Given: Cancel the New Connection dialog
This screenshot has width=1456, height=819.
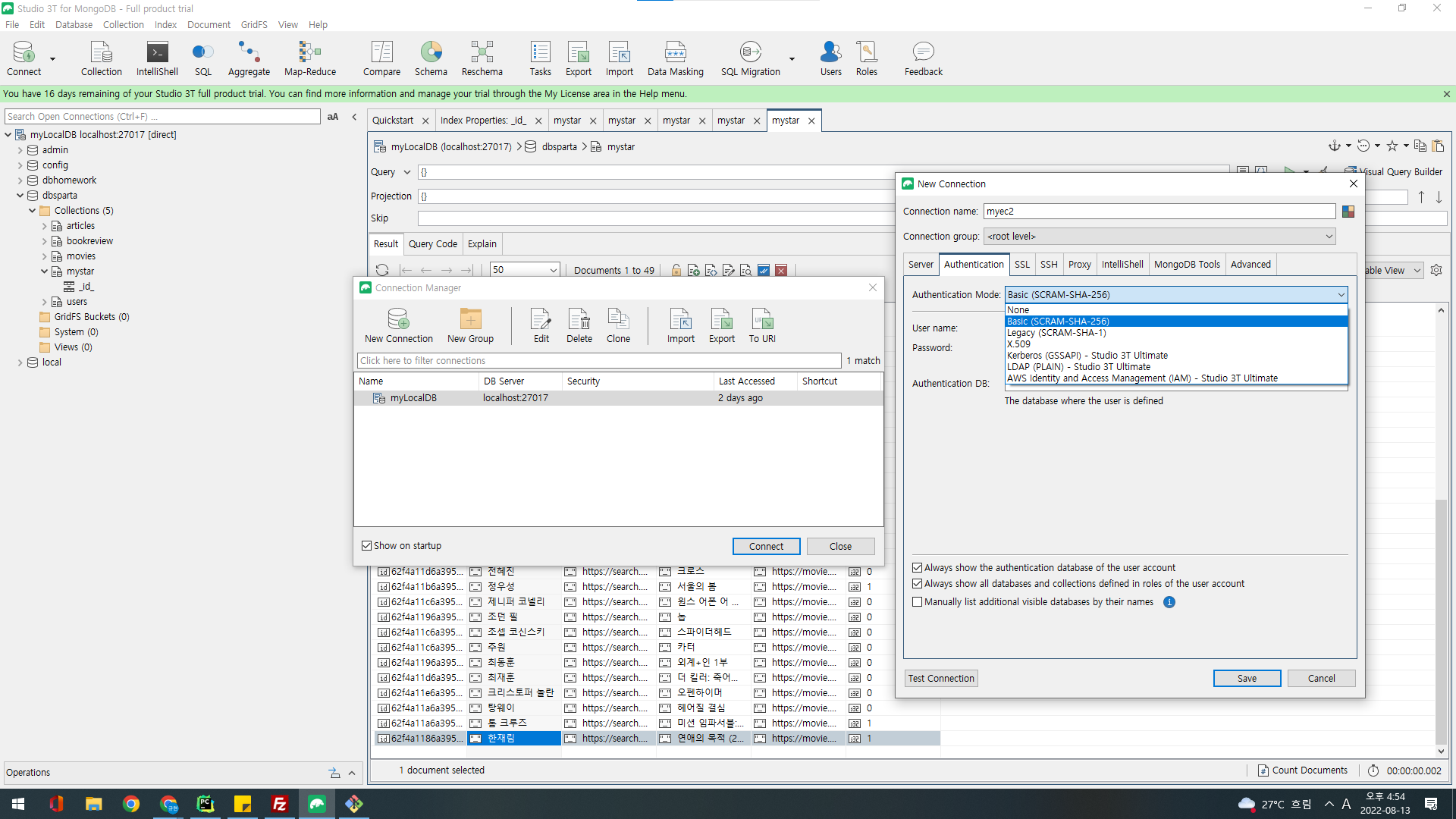Looking at the screenshot, I should [1321, 679].
